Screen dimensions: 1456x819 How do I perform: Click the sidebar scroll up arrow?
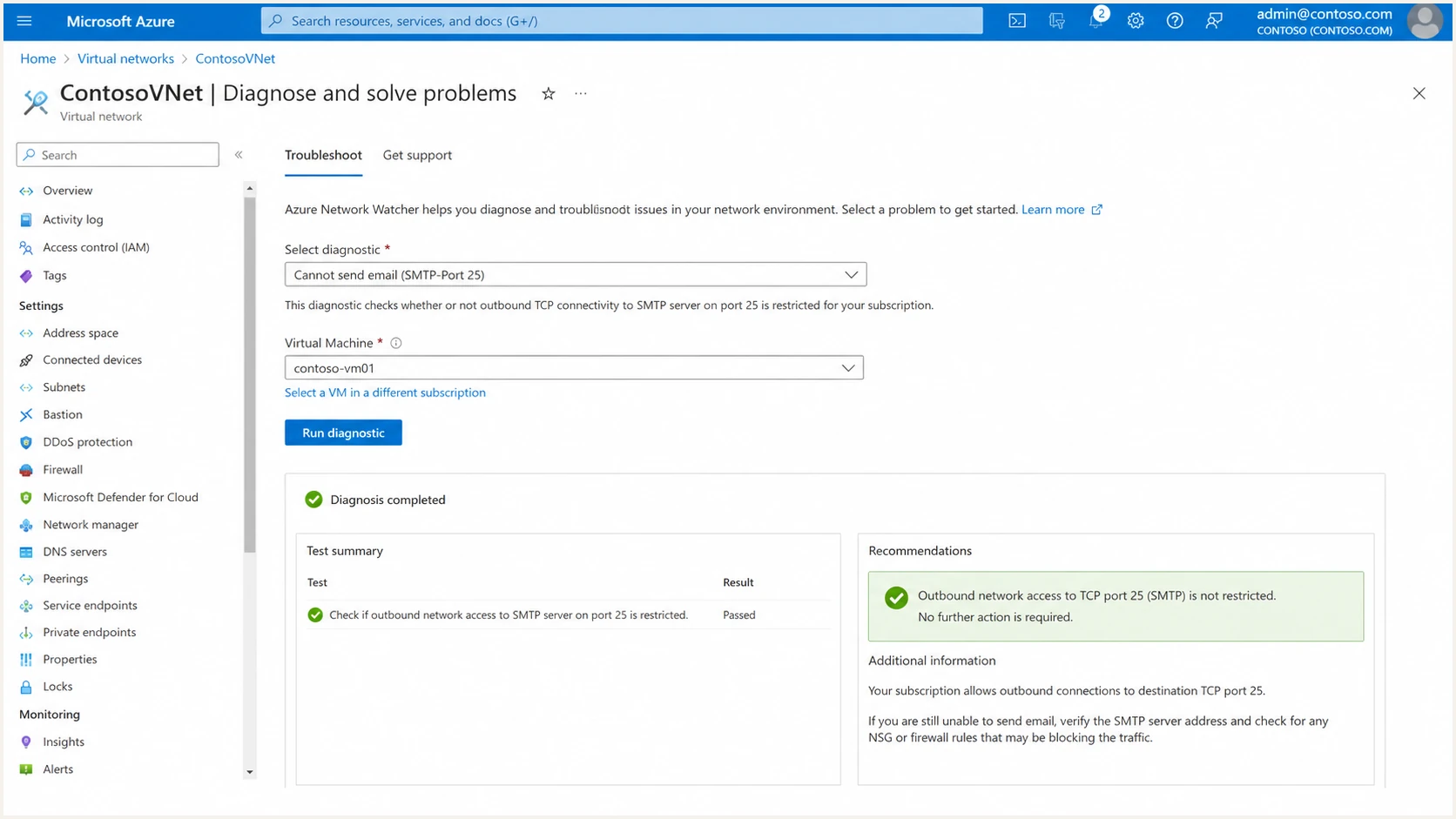tap(250, 188)
